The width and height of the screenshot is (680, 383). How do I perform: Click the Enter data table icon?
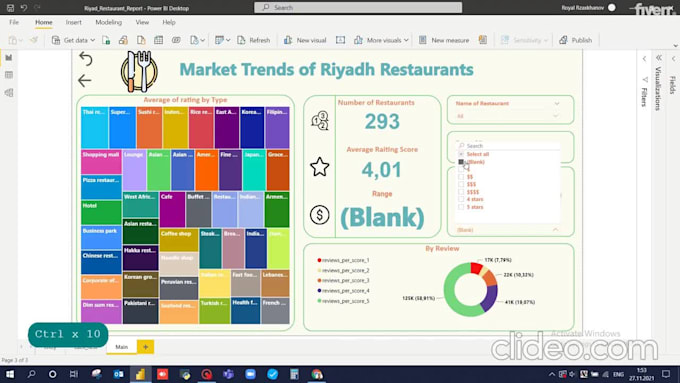(158, 40)
